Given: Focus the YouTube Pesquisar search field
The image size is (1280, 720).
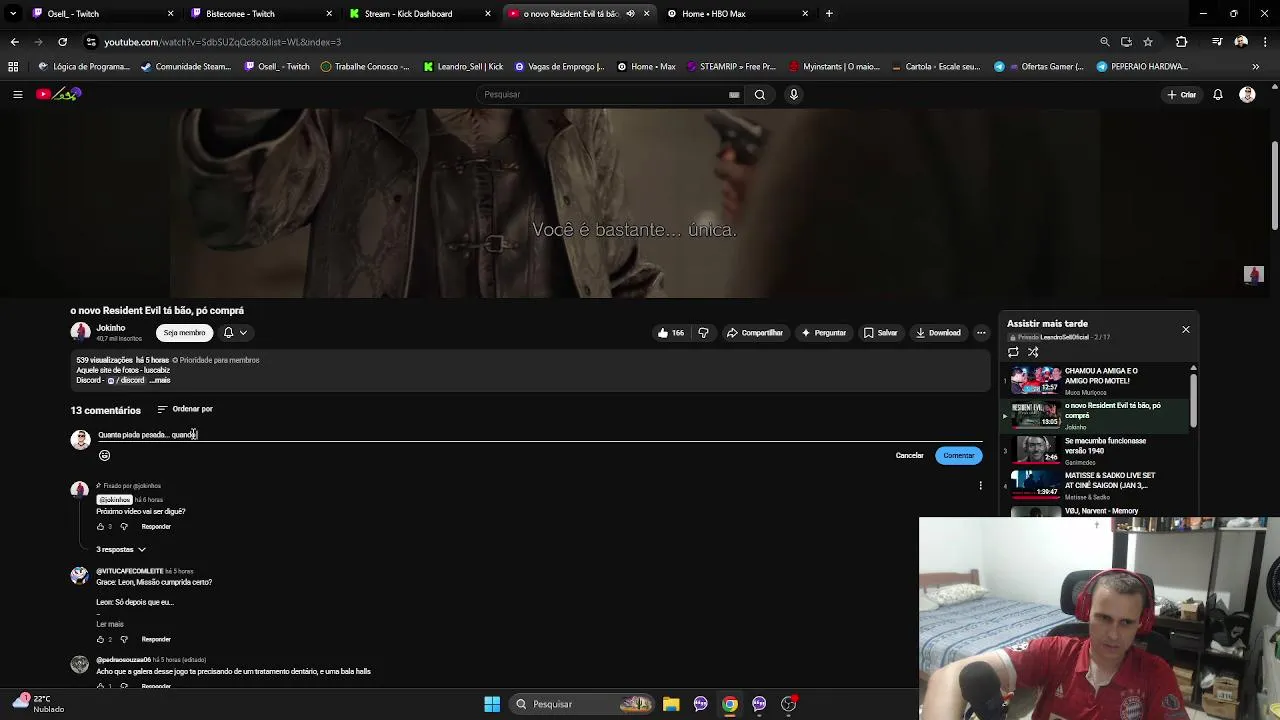Looking at the screenshot, I should point(605,95).
